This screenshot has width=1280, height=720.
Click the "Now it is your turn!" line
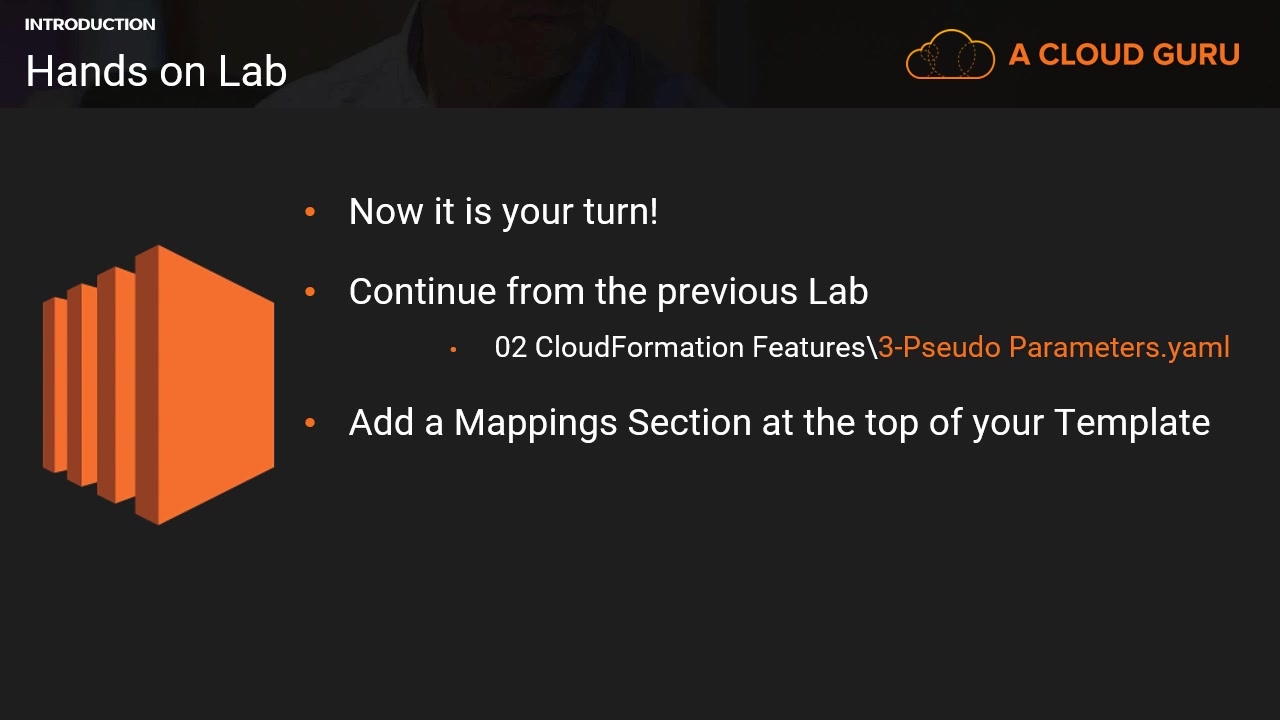tap(503, 212)
